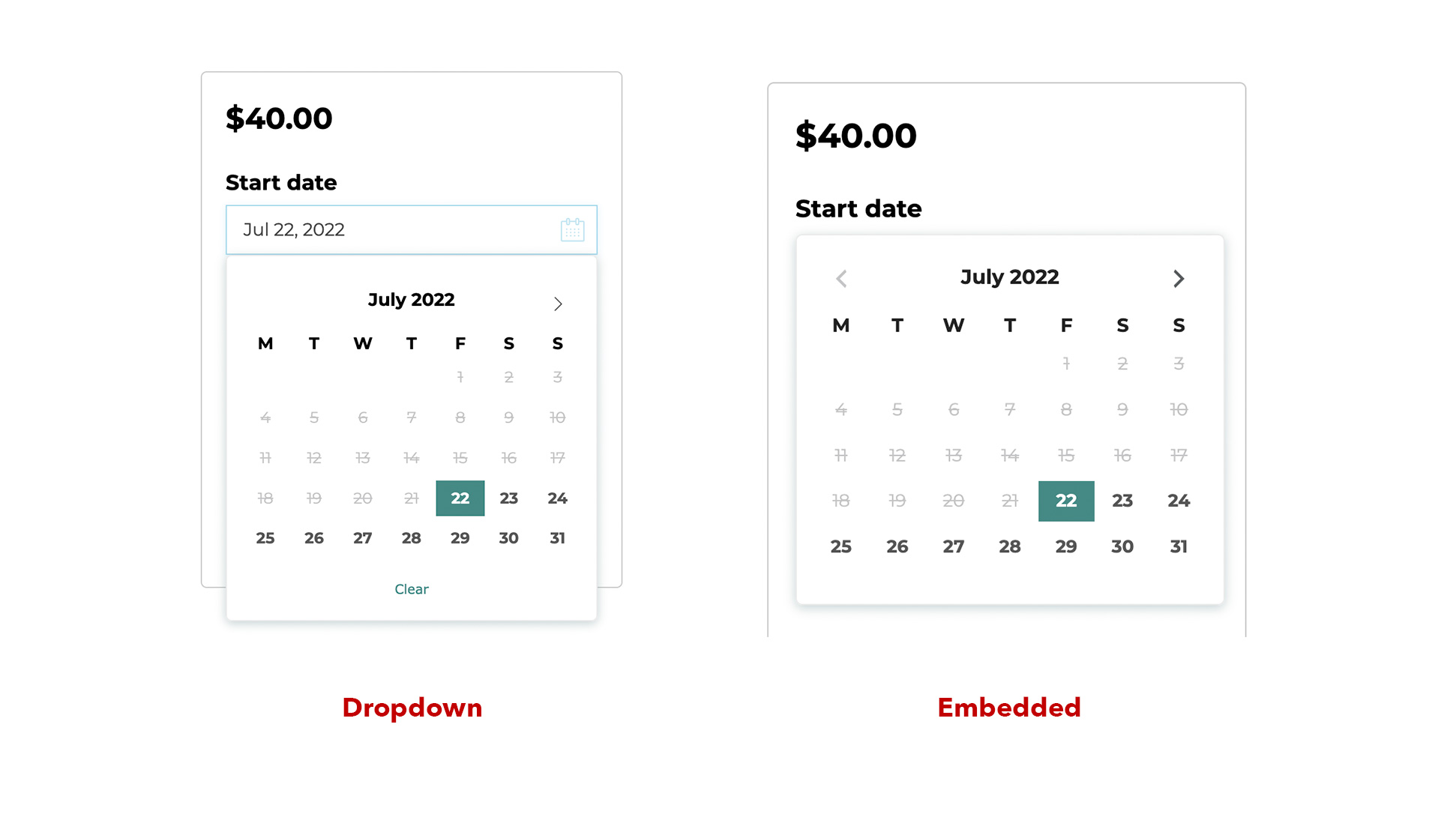
Task: Click the calendar icon in the date field
Action: coord(572,229)
